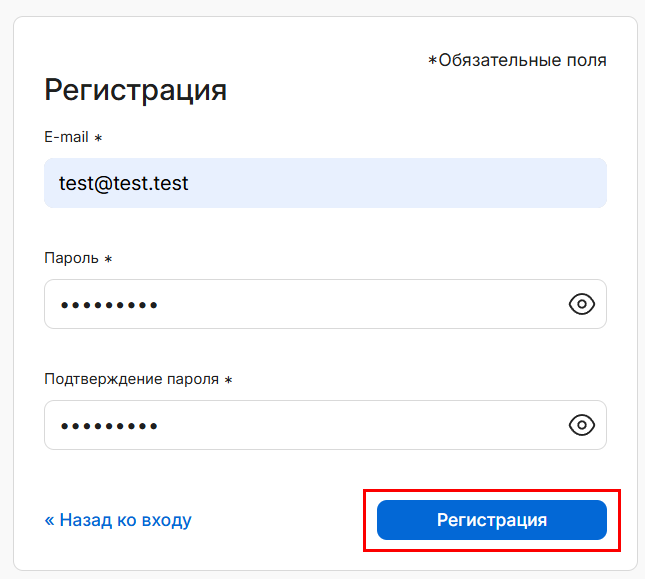
Task: Click the Регистрация page heading
Action: 135,90
